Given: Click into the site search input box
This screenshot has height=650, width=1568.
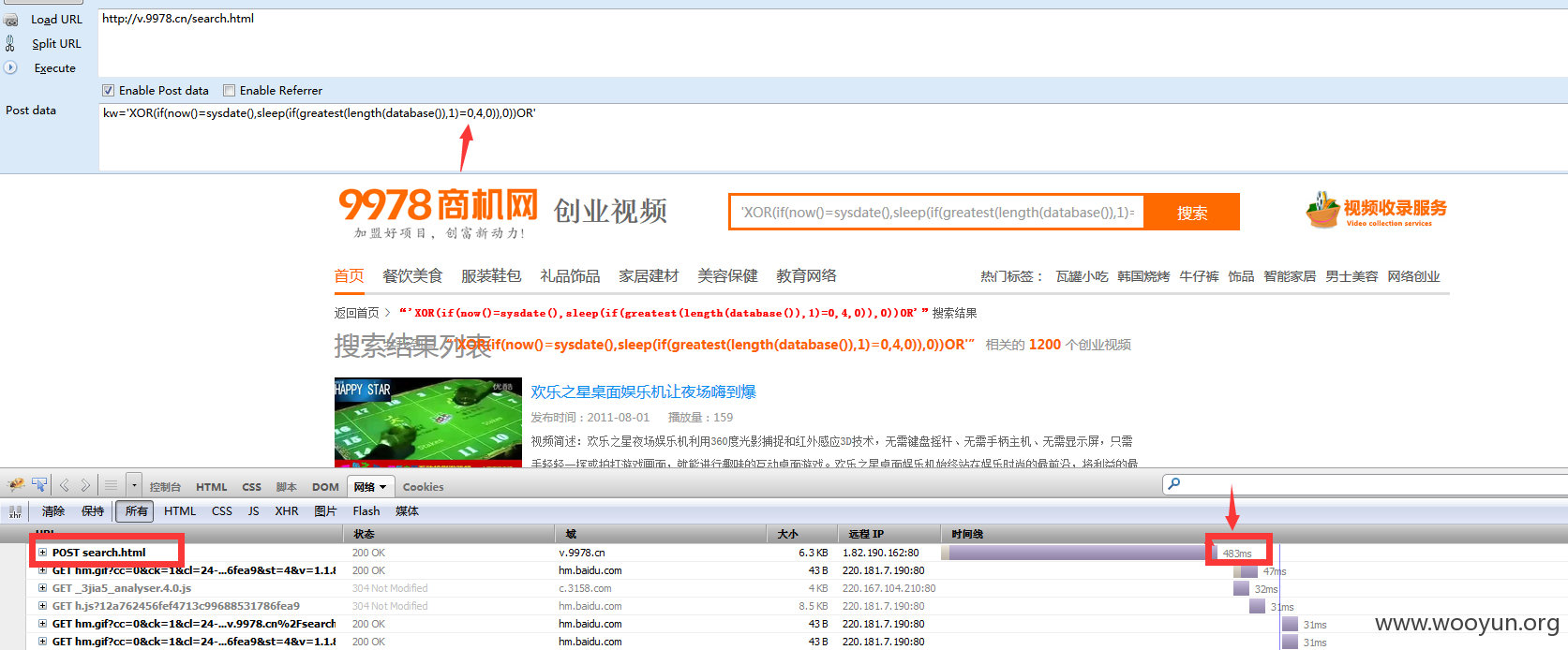Looking at the screenshot, I should coord(937,213).
